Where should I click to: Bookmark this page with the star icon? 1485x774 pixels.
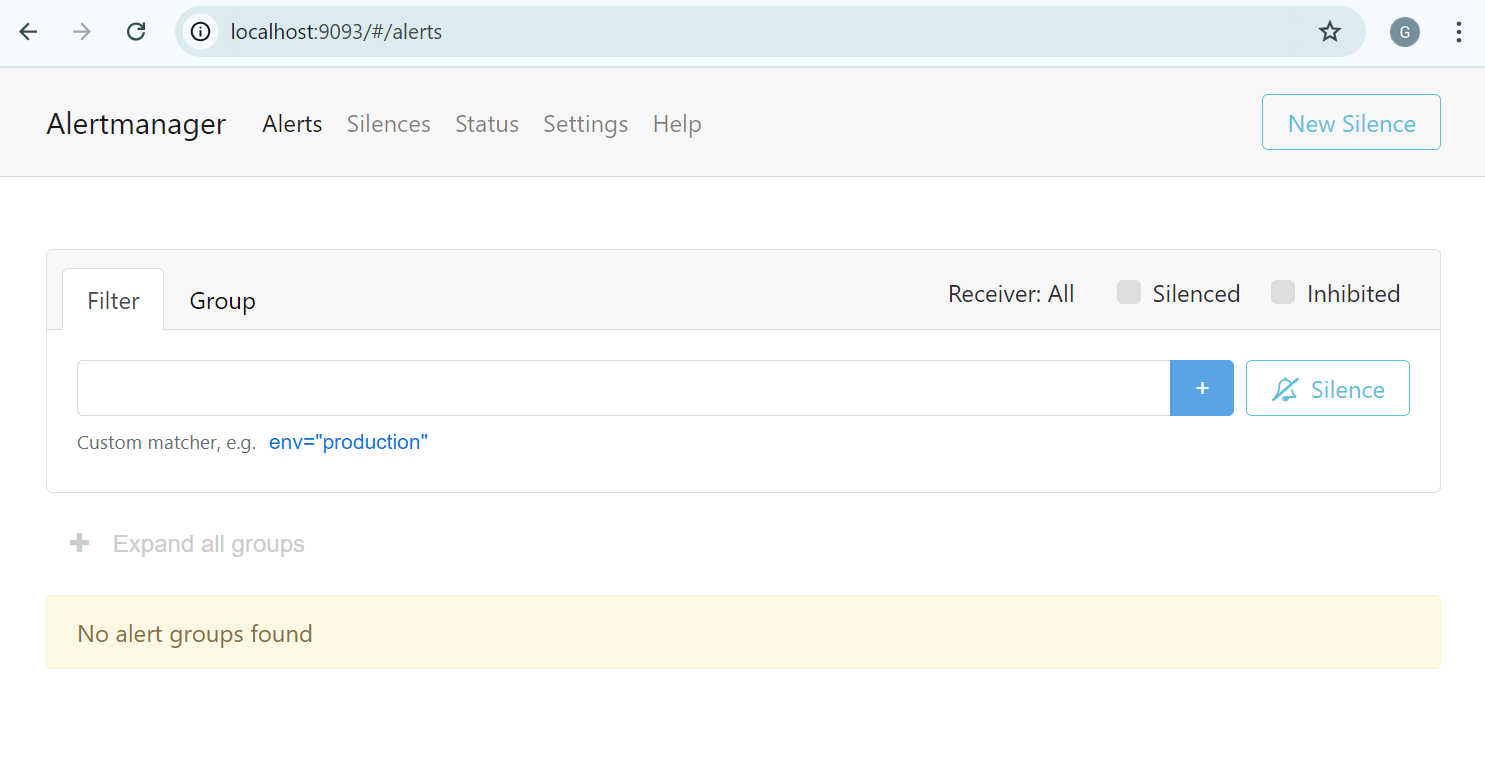pos(1329,32)
